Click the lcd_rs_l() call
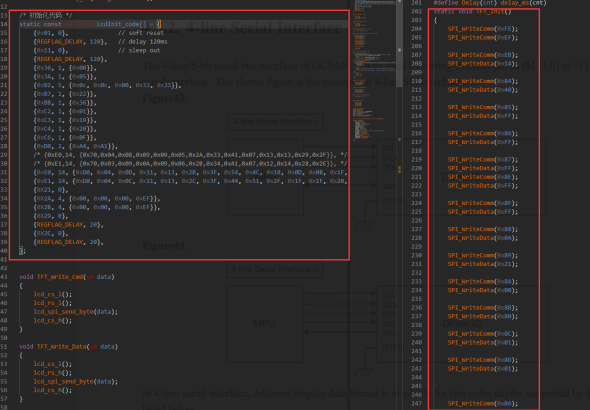 click(53, 303)
